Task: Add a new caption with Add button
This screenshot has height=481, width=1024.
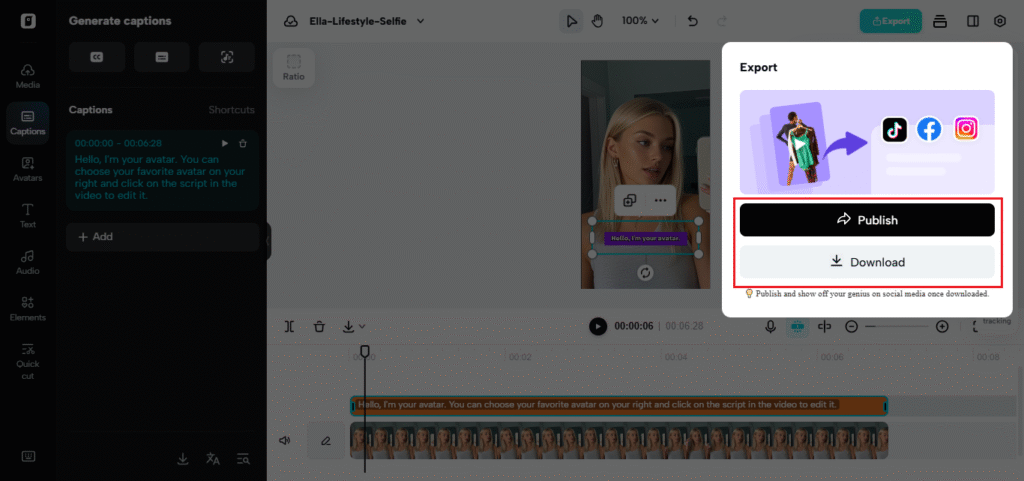Action: pyautogui.click(x=96, y=237)
